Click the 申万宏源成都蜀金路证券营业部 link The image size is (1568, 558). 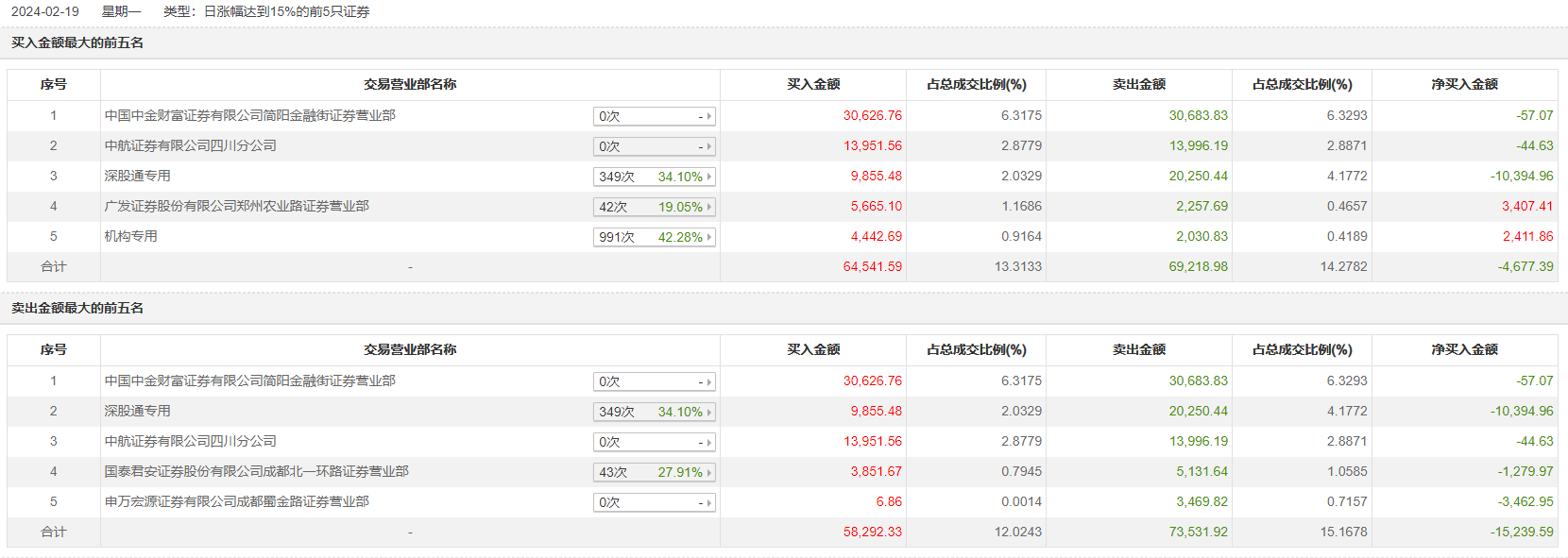click(236, 501)
